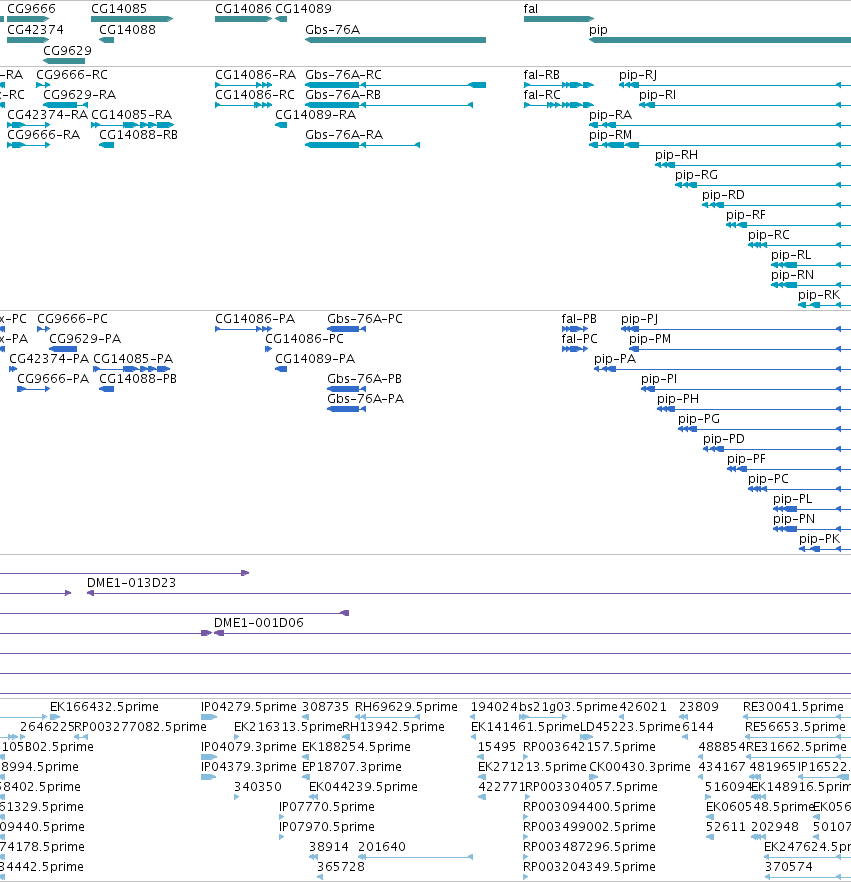Click transcript CG9629-RA
Screen dimensions: 851x882
(79, 94)
